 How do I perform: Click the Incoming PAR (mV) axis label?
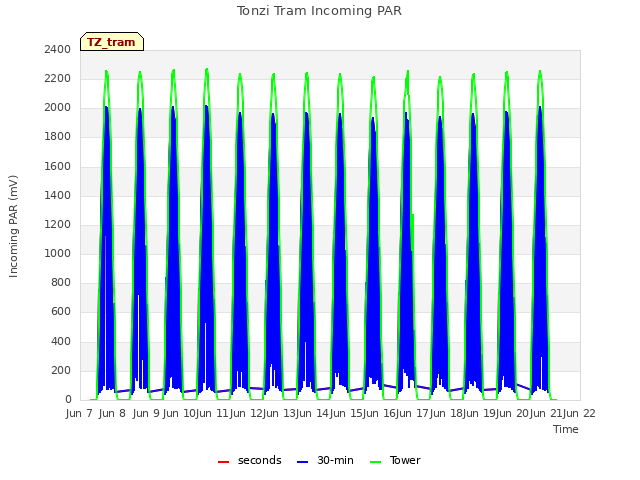pos(13,227)
